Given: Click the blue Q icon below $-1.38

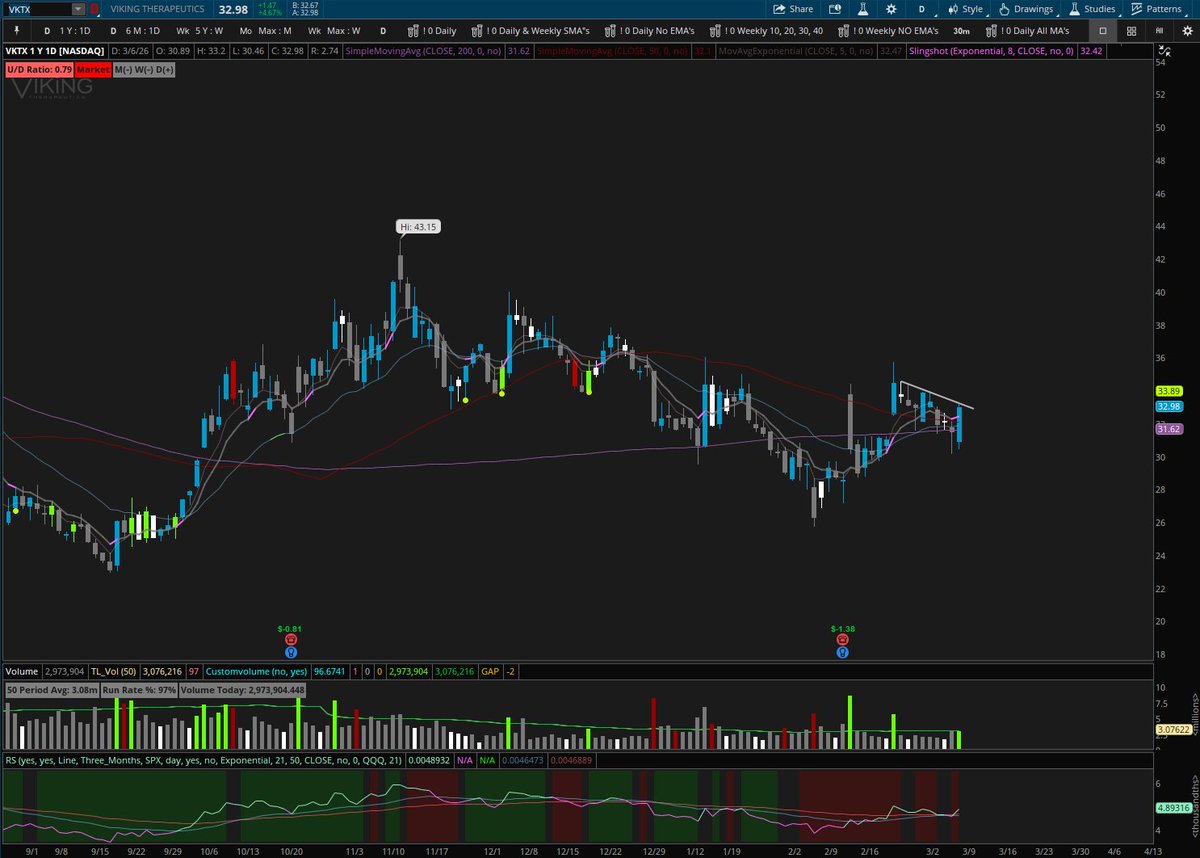Looking at the screenshot, I should pyautogui.click(x=843, y=652).
